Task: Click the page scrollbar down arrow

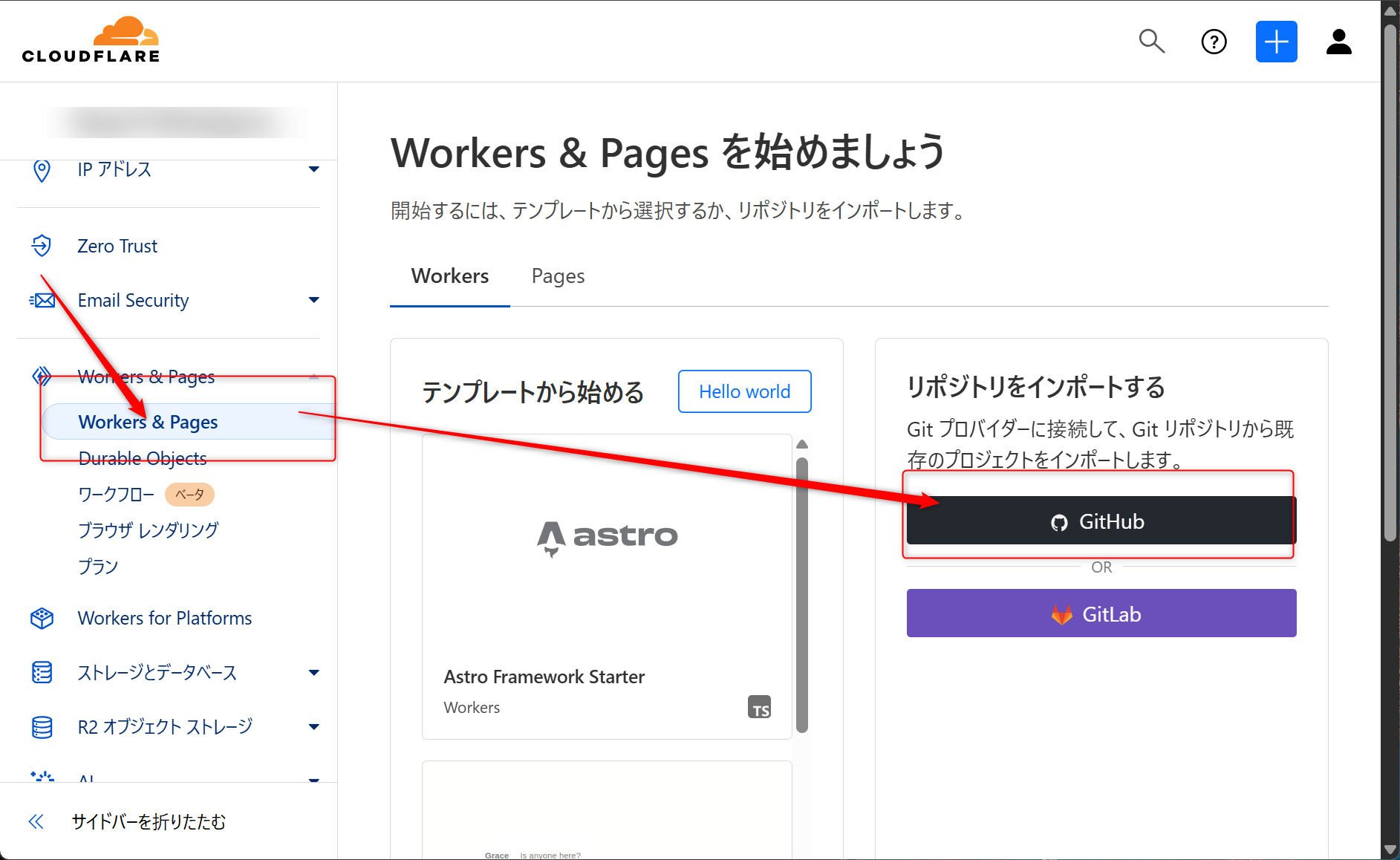Action: click(1390, 850)
